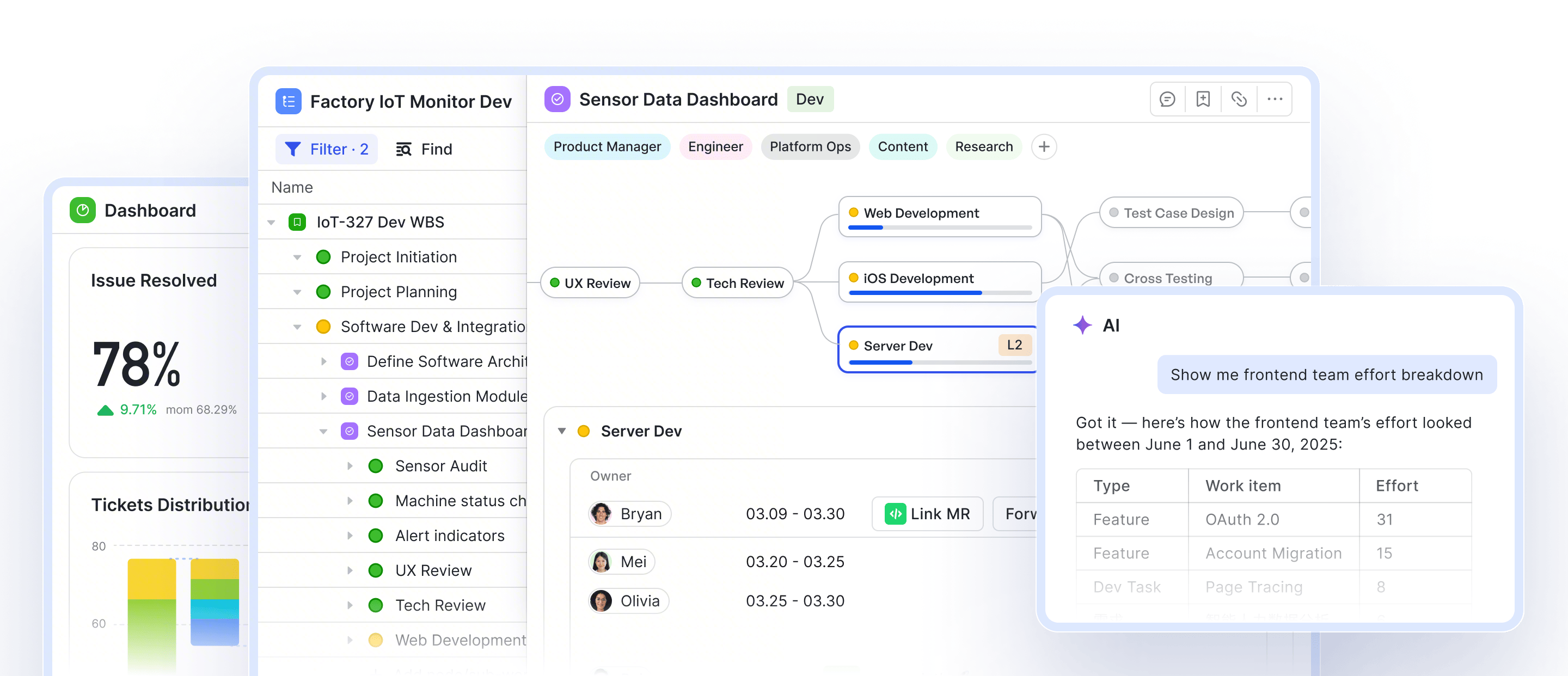Expand the Data Ingestion Module row
Viewport: 1568px width, 676px height.
[x=324, y=396]
